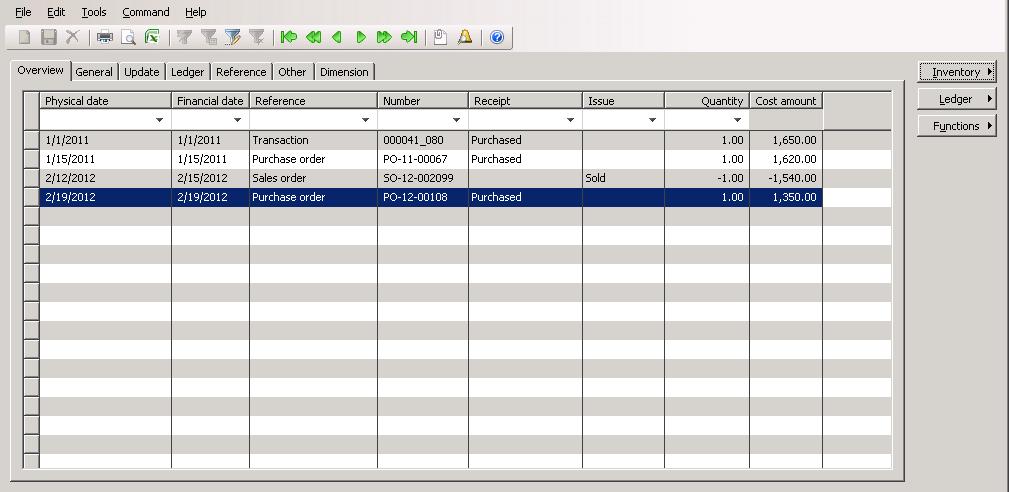Open Print preview magnifier icon
This screenshot has width=1009, height=492.
128,37
